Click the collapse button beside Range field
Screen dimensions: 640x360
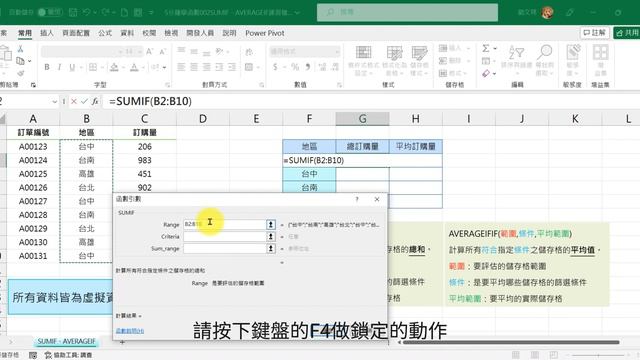[271, 224]
